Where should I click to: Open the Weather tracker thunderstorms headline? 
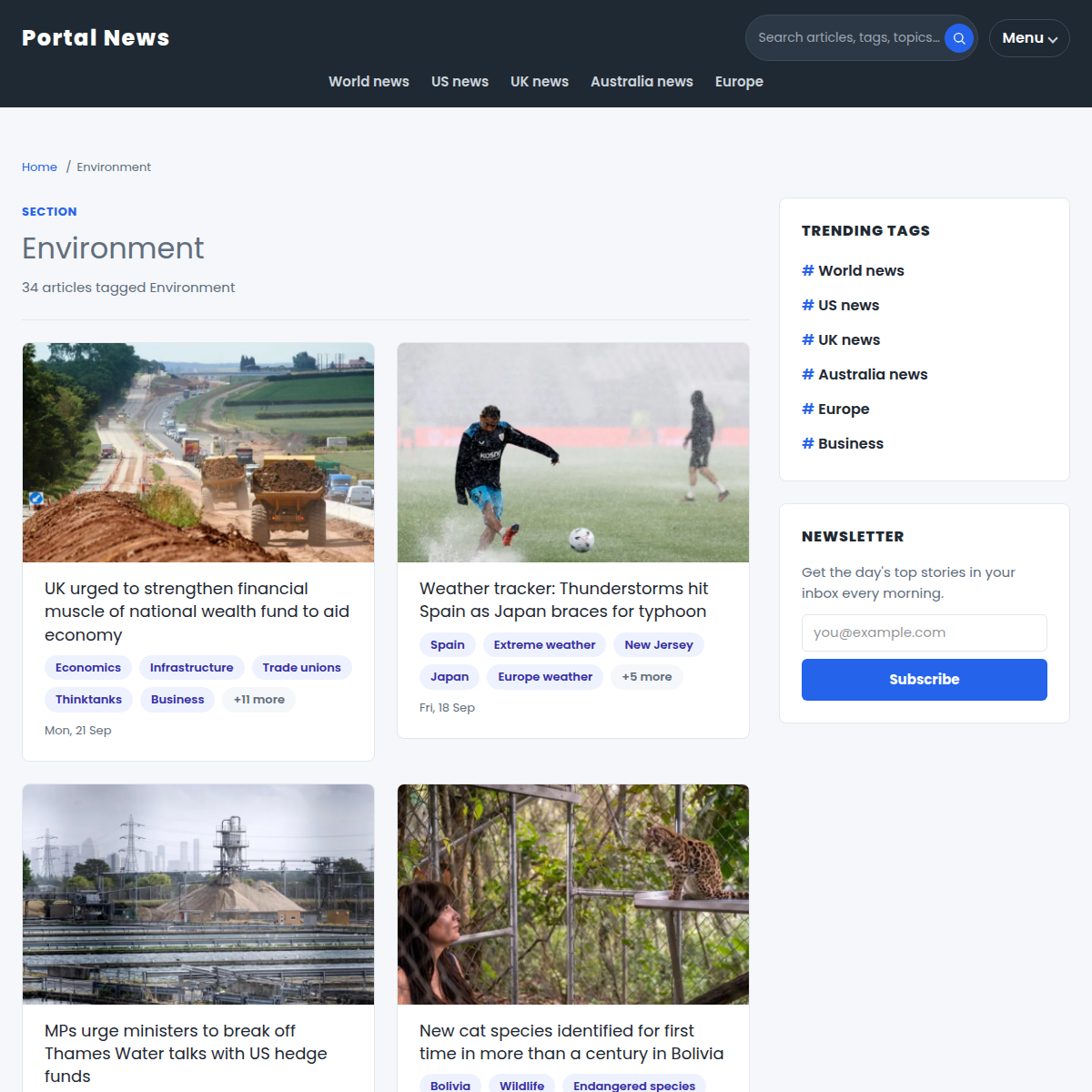(x=563, y=600)
